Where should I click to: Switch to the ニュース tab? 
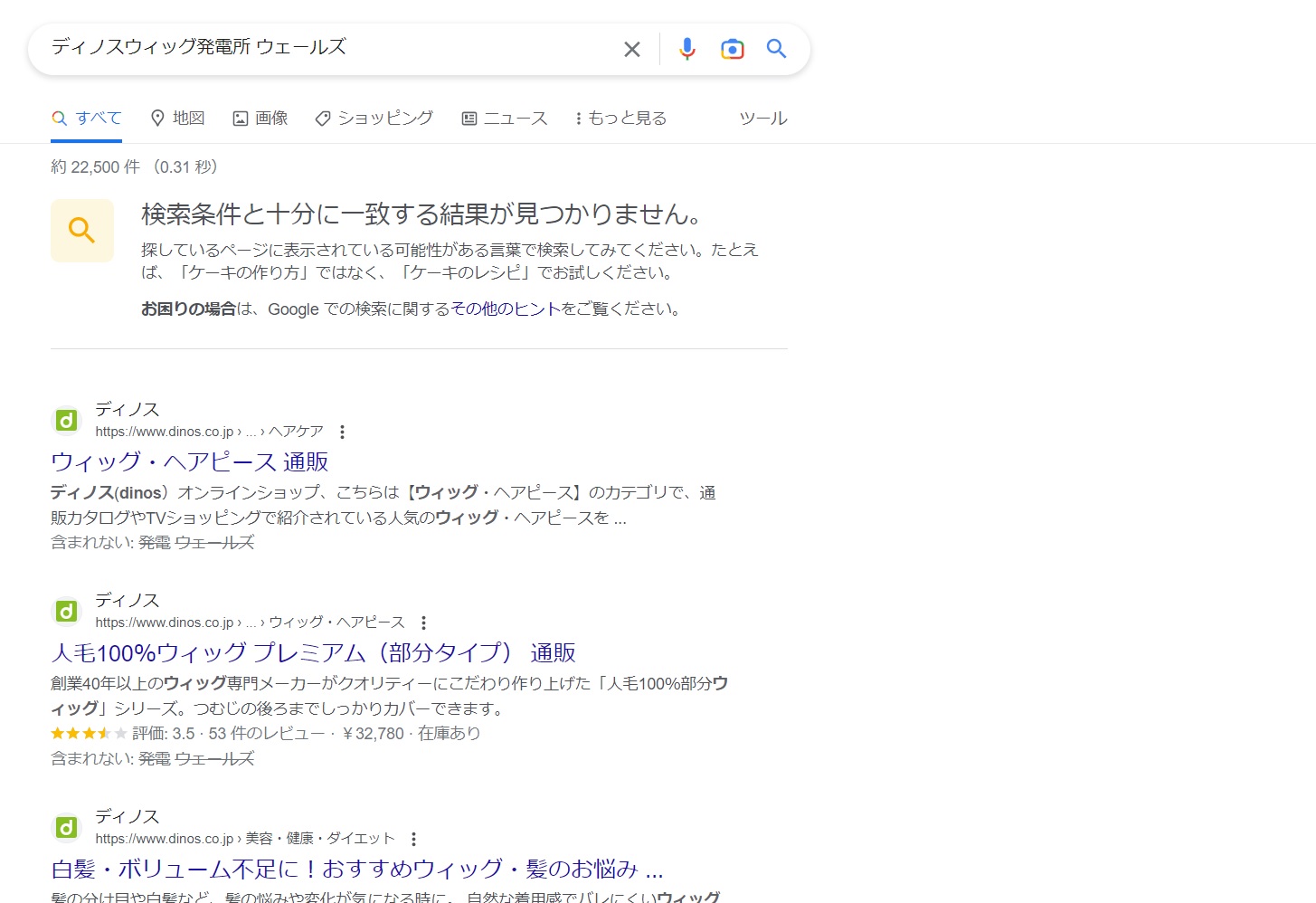pos(505,119)
